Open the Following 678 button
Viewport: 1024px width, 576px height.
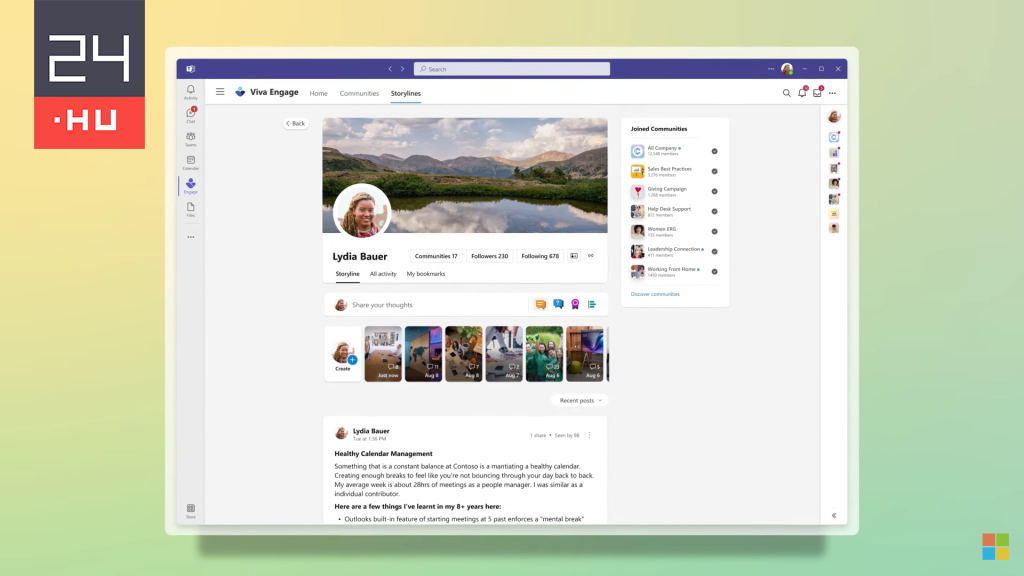pyautogui.click(x=540, y=256)
